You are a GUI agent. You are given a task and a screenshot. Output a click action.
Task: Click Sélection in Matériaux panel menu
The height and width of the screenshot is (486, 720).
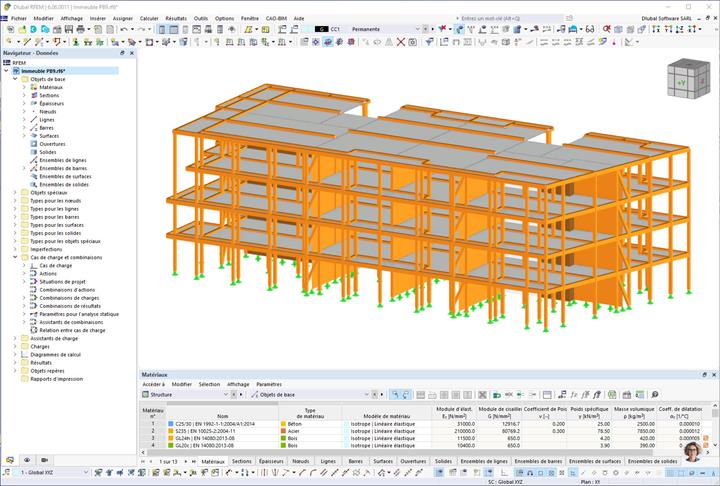point(209,384)
